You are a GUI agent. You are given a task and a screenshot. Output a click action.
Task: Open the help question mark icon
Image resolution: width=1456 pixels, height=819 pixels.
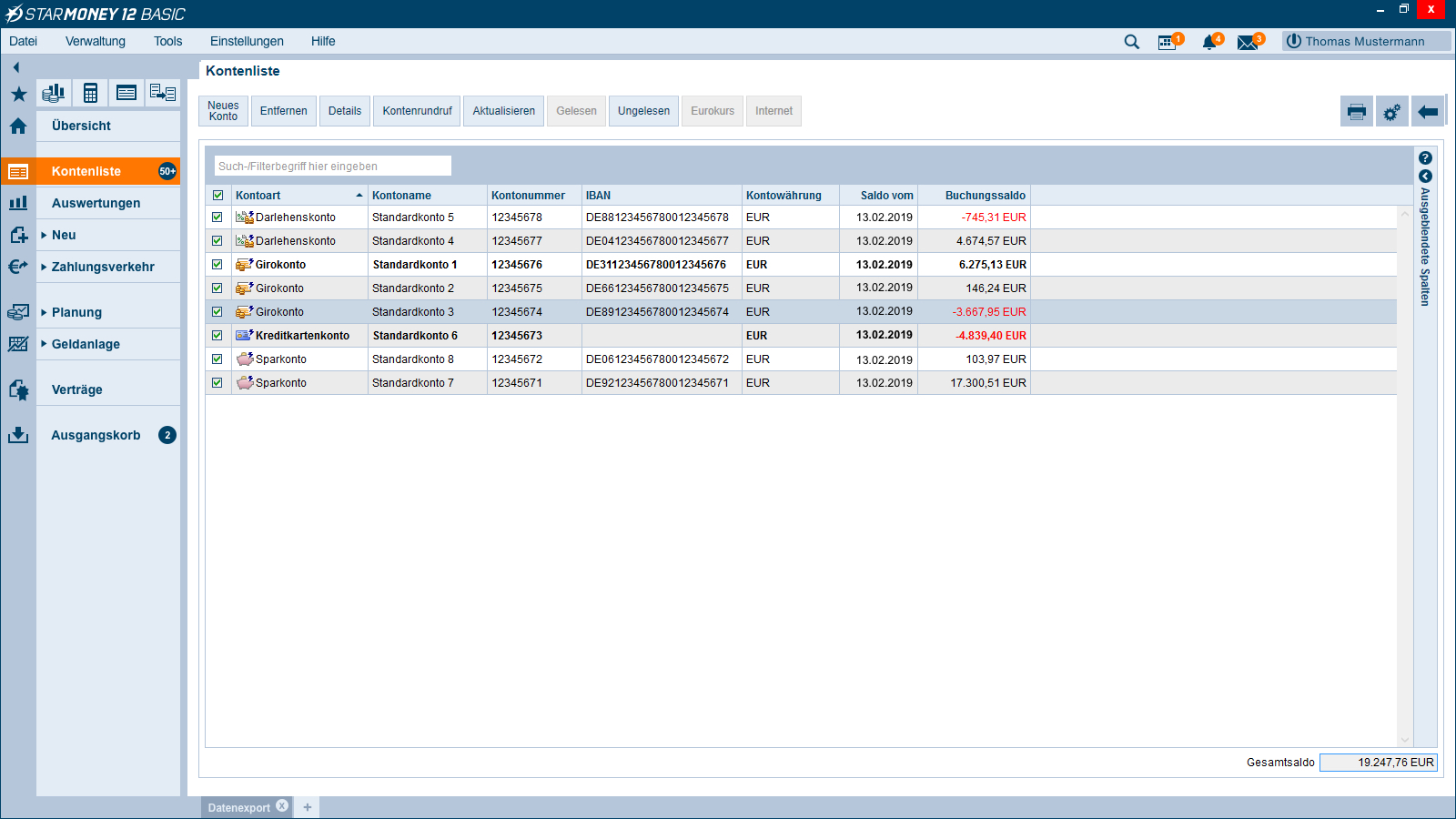tap(1425, 158)
